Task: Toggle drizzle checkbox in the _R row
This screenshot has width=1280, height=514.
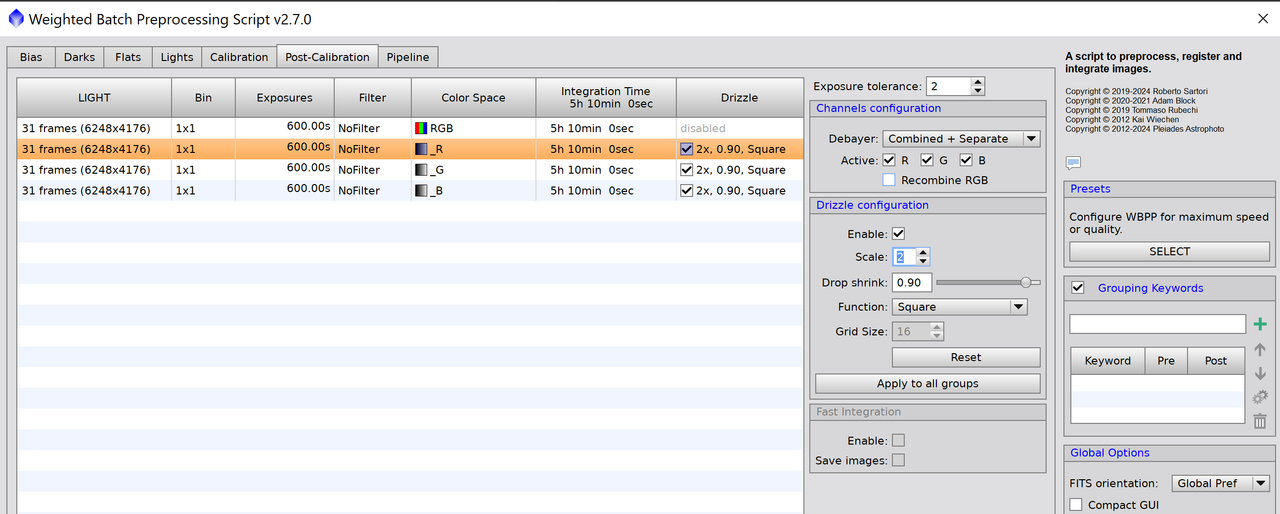Action: [686, 149]
